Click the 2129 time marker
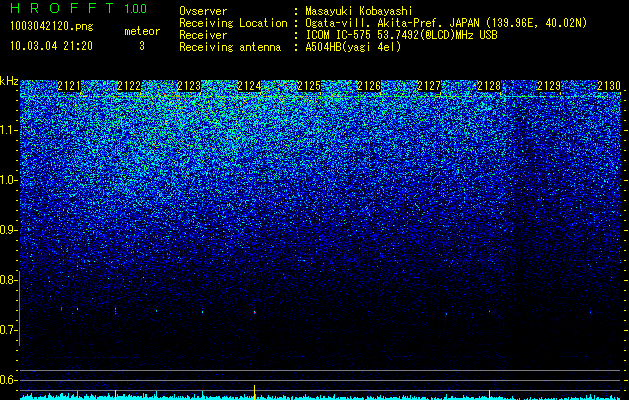The width and height of the screenshot is (629, 400). (549, 86)
